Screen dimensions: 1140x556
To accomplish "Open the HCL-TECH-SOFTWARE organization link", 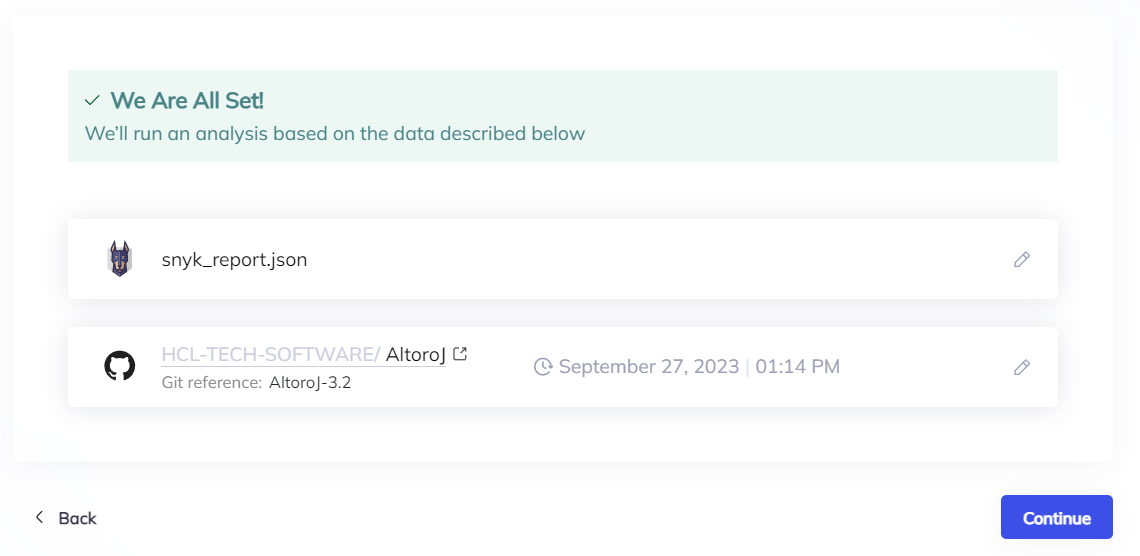I will click(270, 354).
